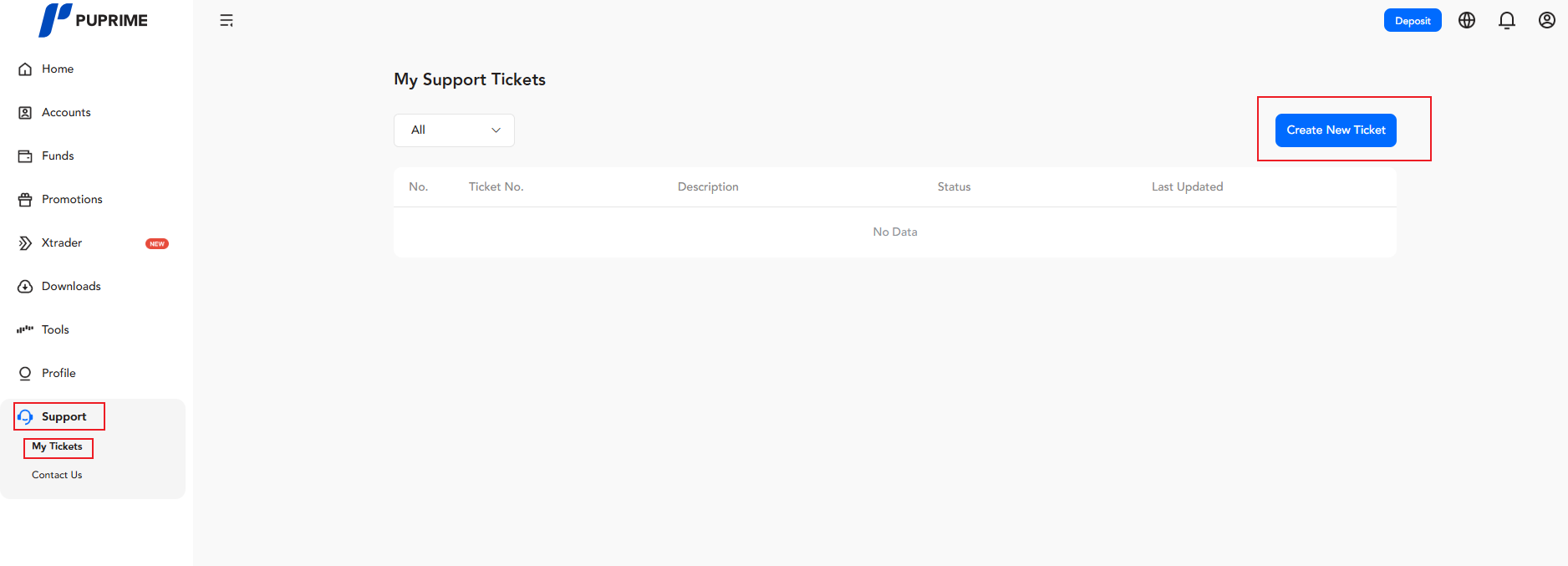Click the blue Deposit button
The height and width of the screenshot is (566, 1568).
(1413, 21)
